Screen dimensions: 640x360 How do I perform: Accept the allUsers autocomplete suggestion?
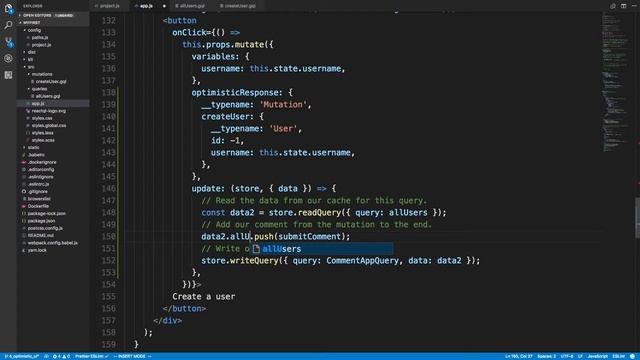pyautogui.click(x=322, y=249)
